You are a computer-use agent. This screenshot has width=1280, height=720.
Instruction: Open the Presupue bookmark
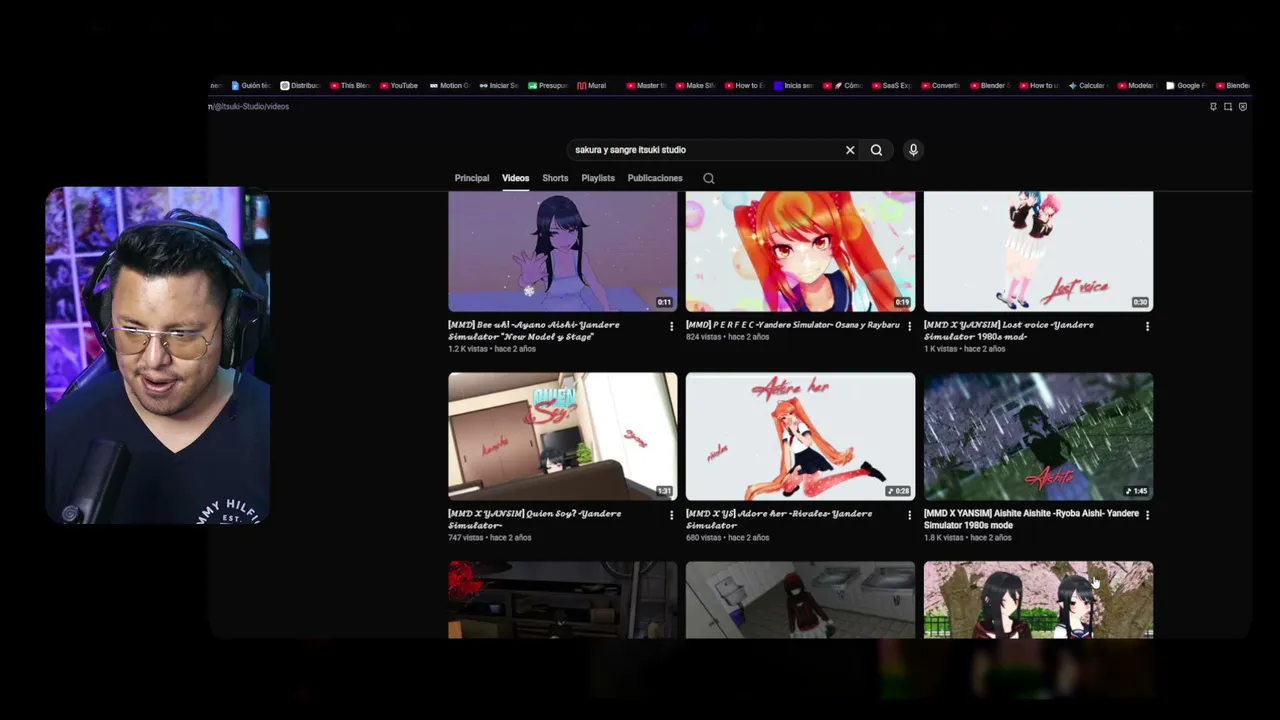(x=548, y=86)
